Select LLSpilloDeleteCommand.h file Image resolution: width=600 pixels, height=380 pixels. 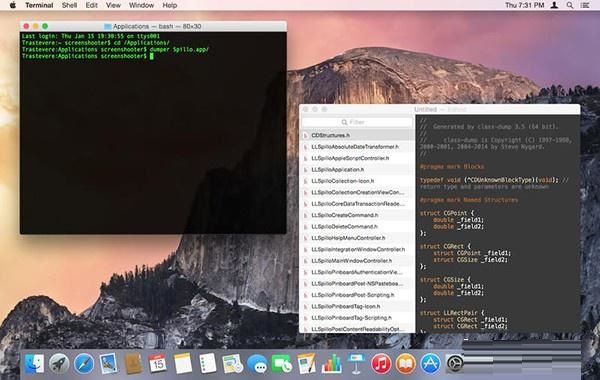point(357,227)
